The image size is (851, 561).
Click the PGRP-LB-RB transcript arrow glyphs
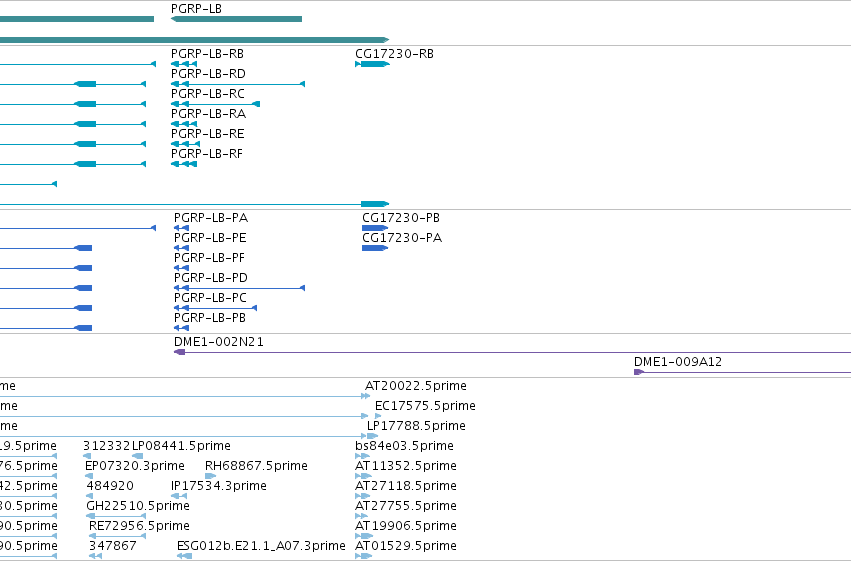click(x=184, y=64)
